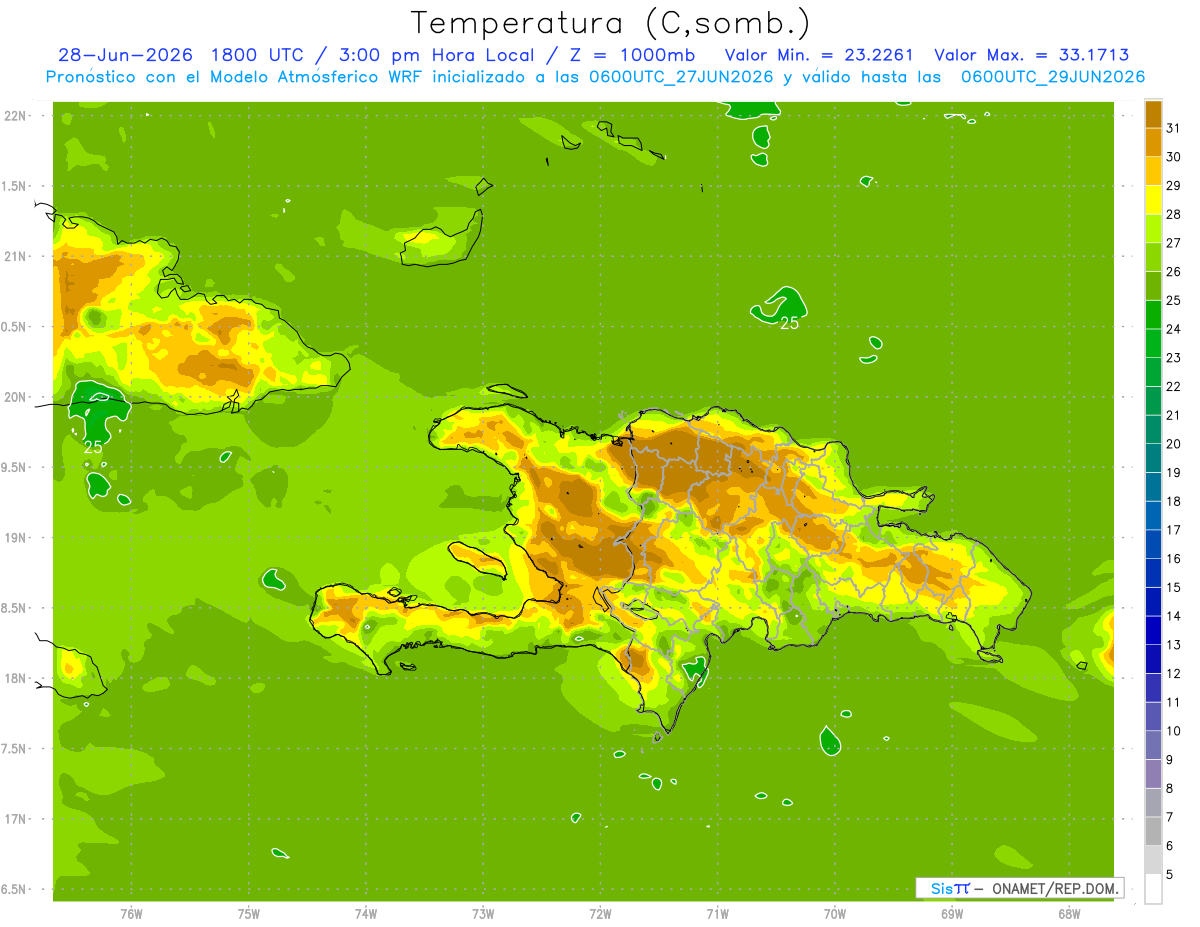Click the "70W" longitude axis label
The height and width of the screenshot is (927, 1200).
[x=835, y=914]
